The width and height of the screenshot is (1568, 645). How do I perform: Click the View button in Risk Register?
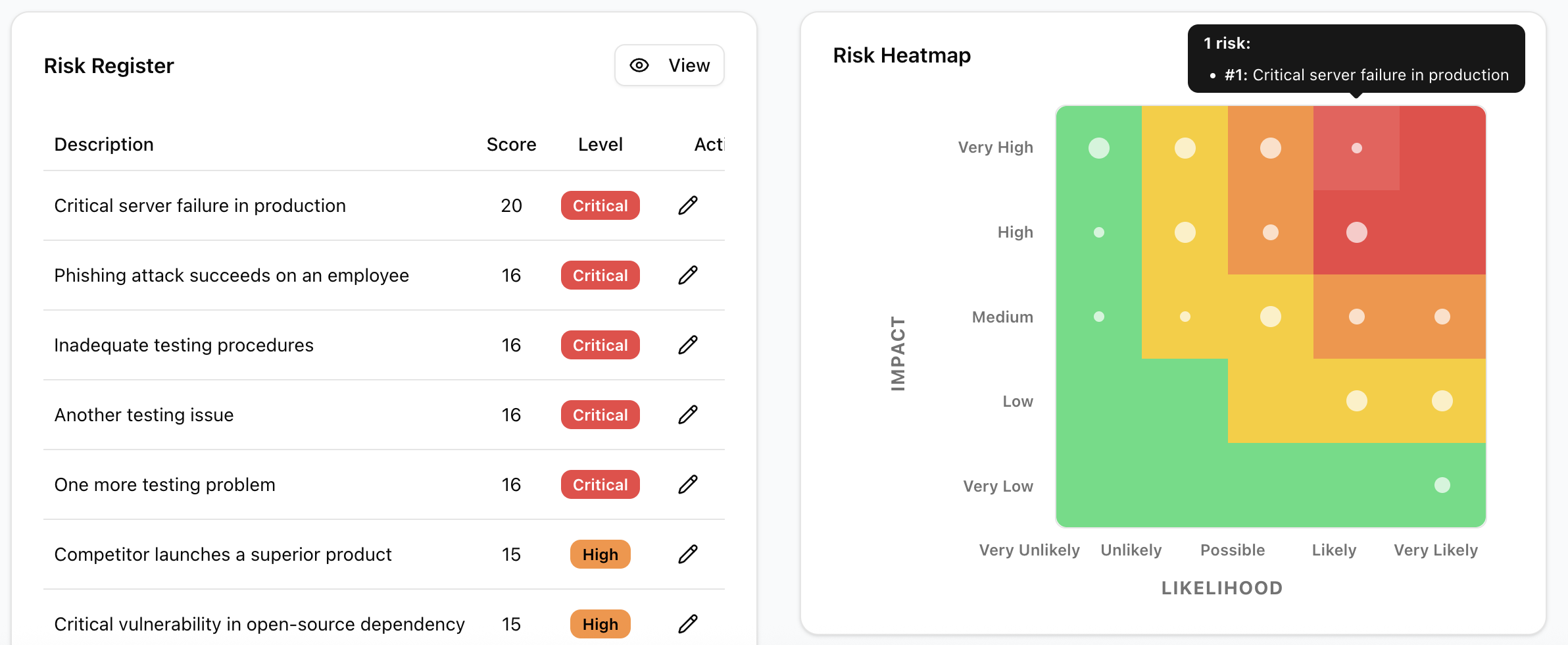click(x=670, y=65)
